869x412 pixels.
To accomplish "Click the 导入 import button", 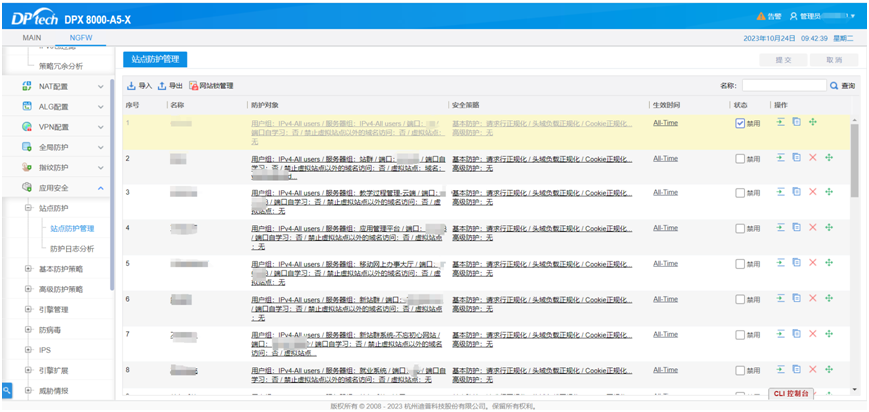I will coord(139,86).
